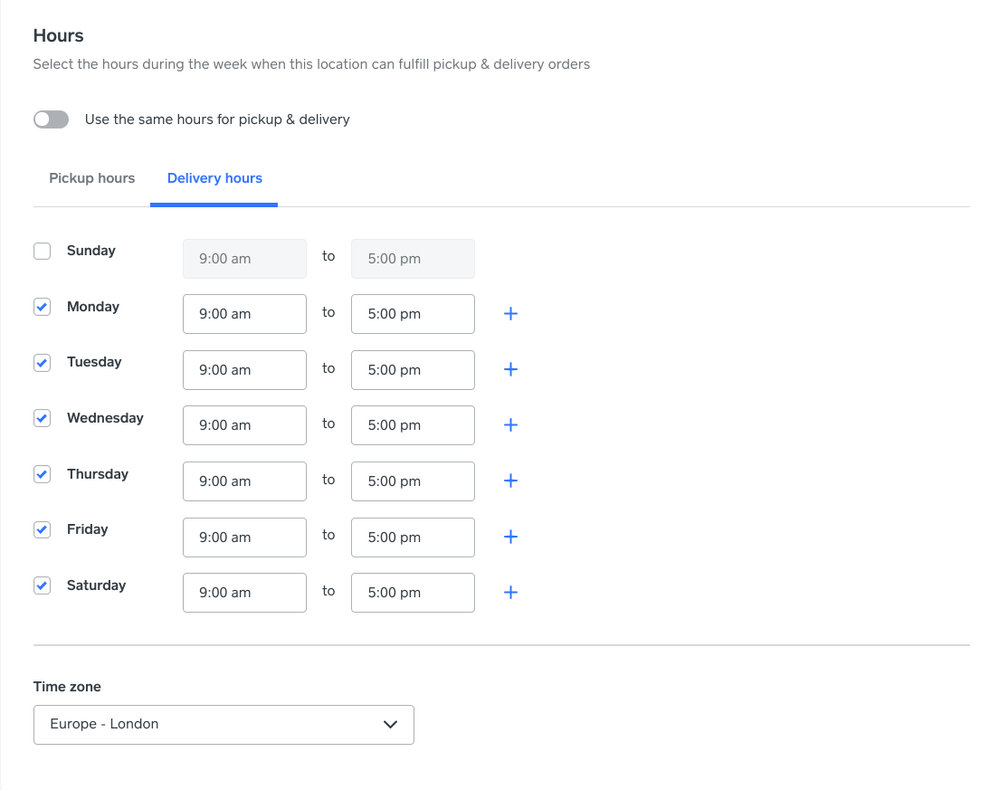Check the Sunday checkbox
The image size is (999, 790).
coord(42,251)
